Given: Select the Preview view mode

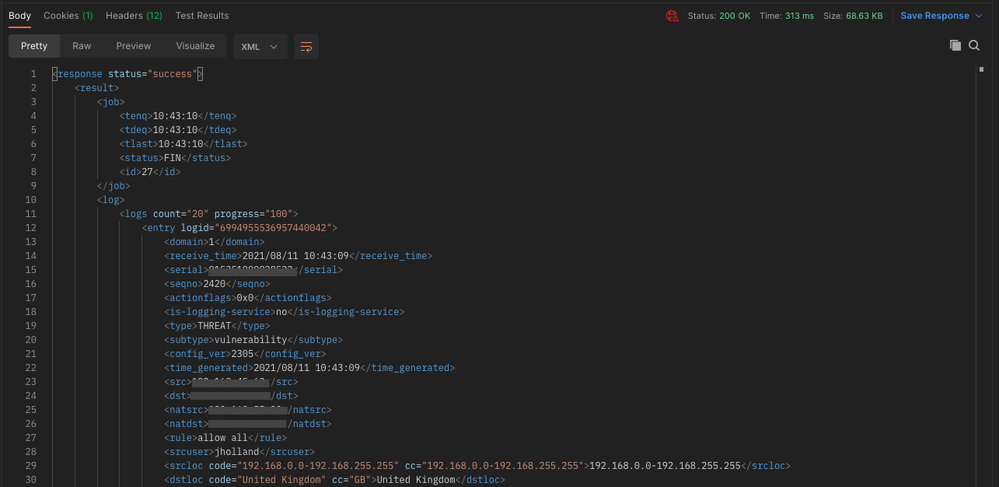Looking at the screenshot, I should [133, 46].
